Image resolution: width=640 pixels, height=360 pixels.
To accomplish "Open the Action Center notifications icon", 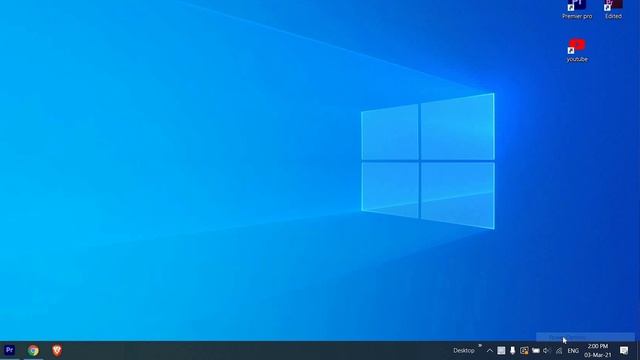I will 624,351.
